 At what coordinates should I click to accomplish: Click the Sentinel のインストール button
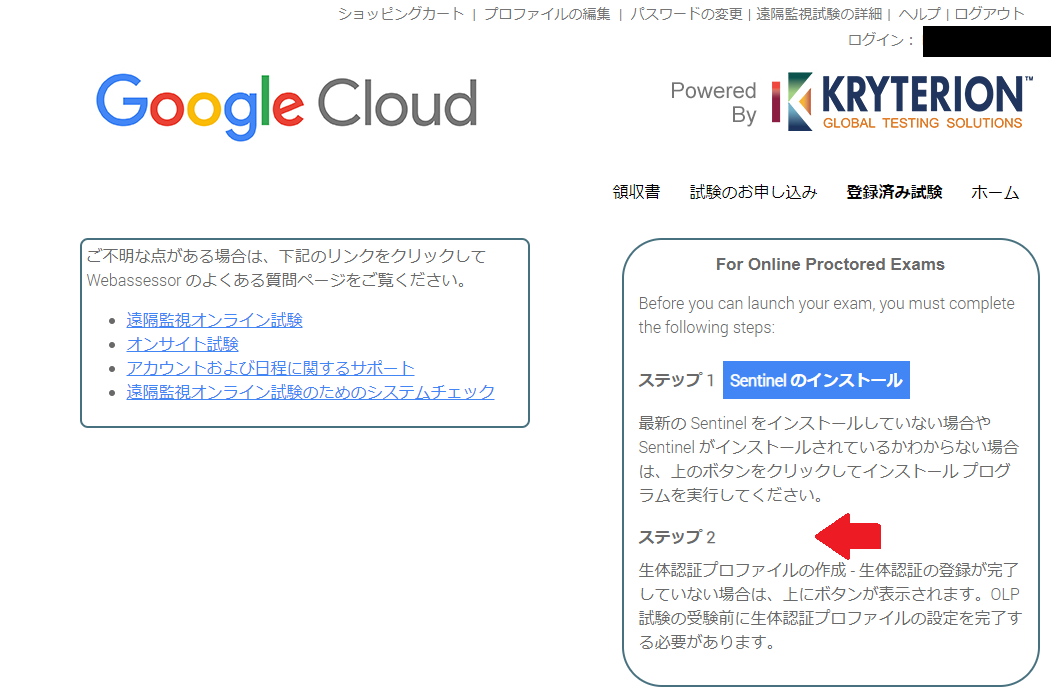816,380
